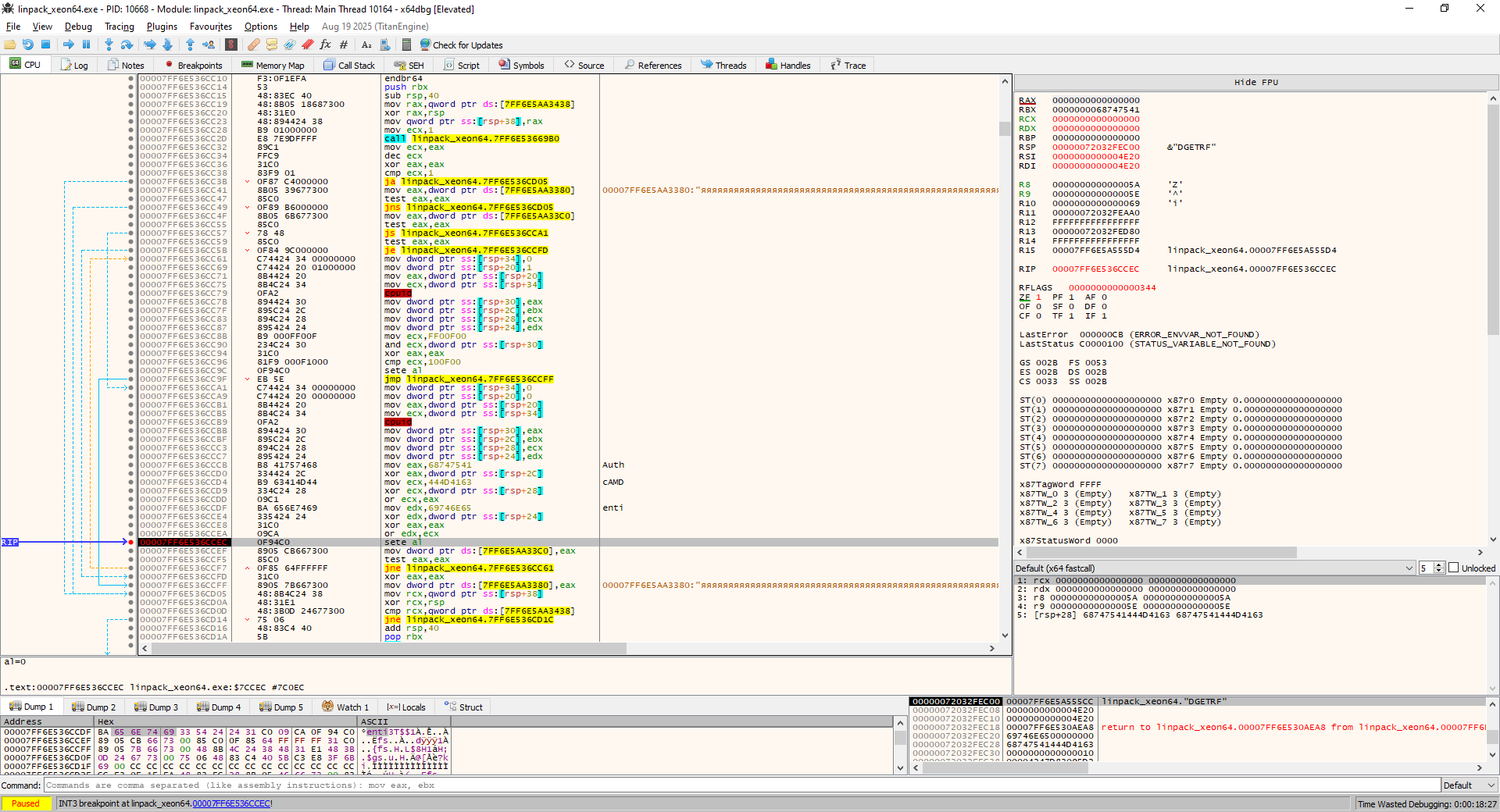This screenshot has width=1500, height=812.
Task: Click the Check for Updates label
Action: click(468, 45)
